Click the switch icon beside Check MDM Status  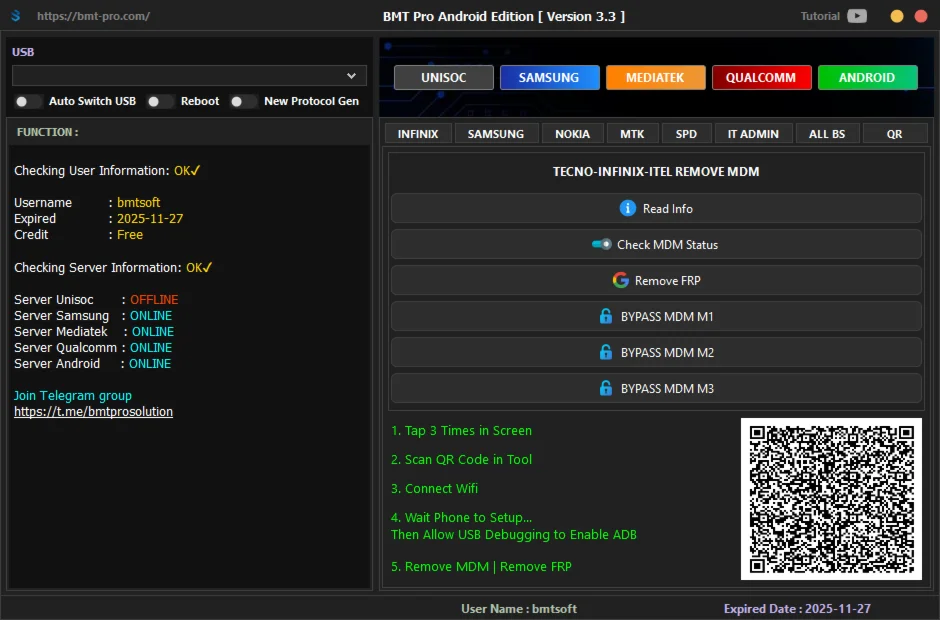coord(601,244)
